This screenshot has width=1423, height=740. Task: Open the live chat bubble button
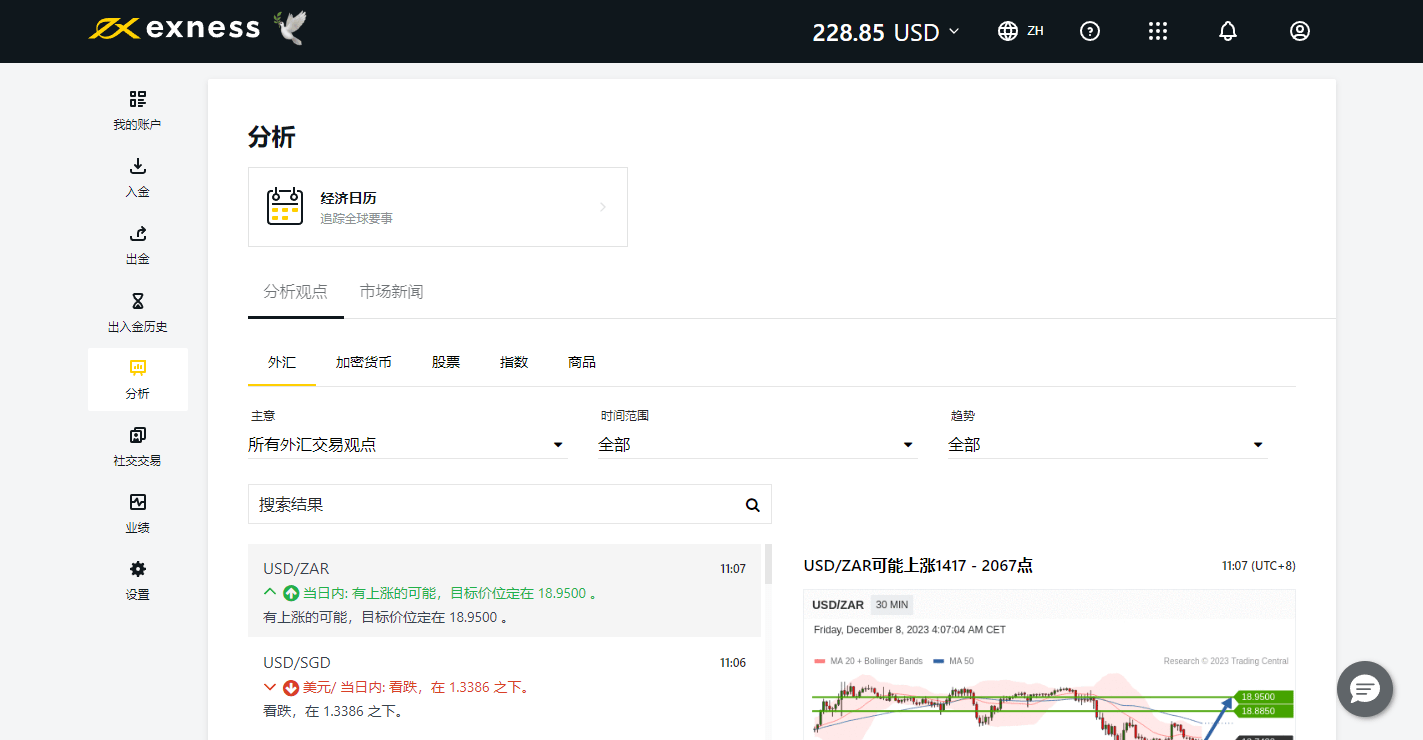1364,689
